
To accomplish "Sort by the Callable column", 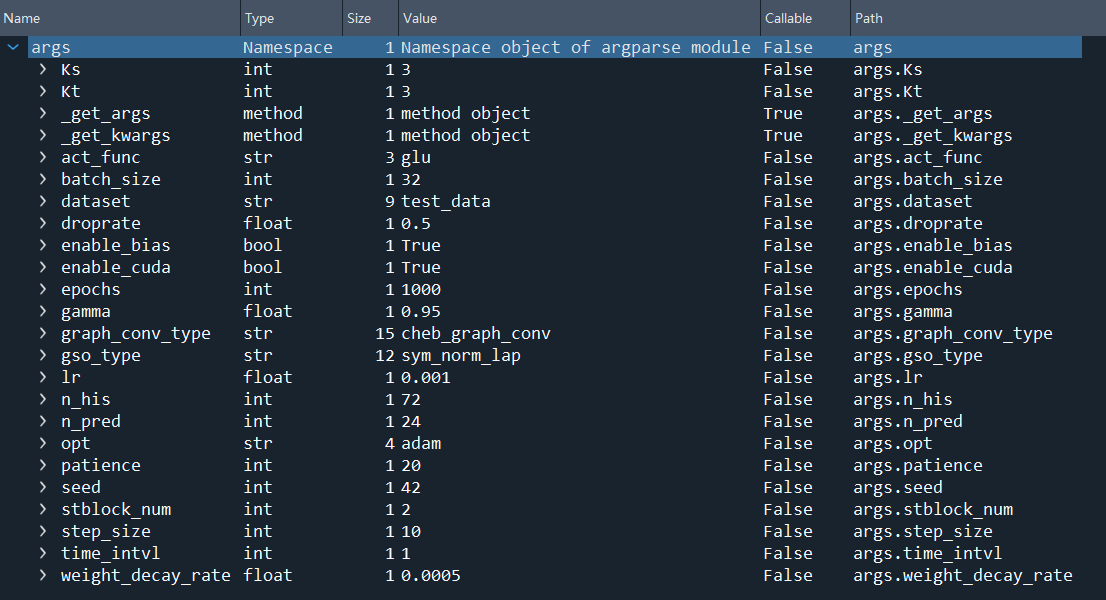I will 788,18.
